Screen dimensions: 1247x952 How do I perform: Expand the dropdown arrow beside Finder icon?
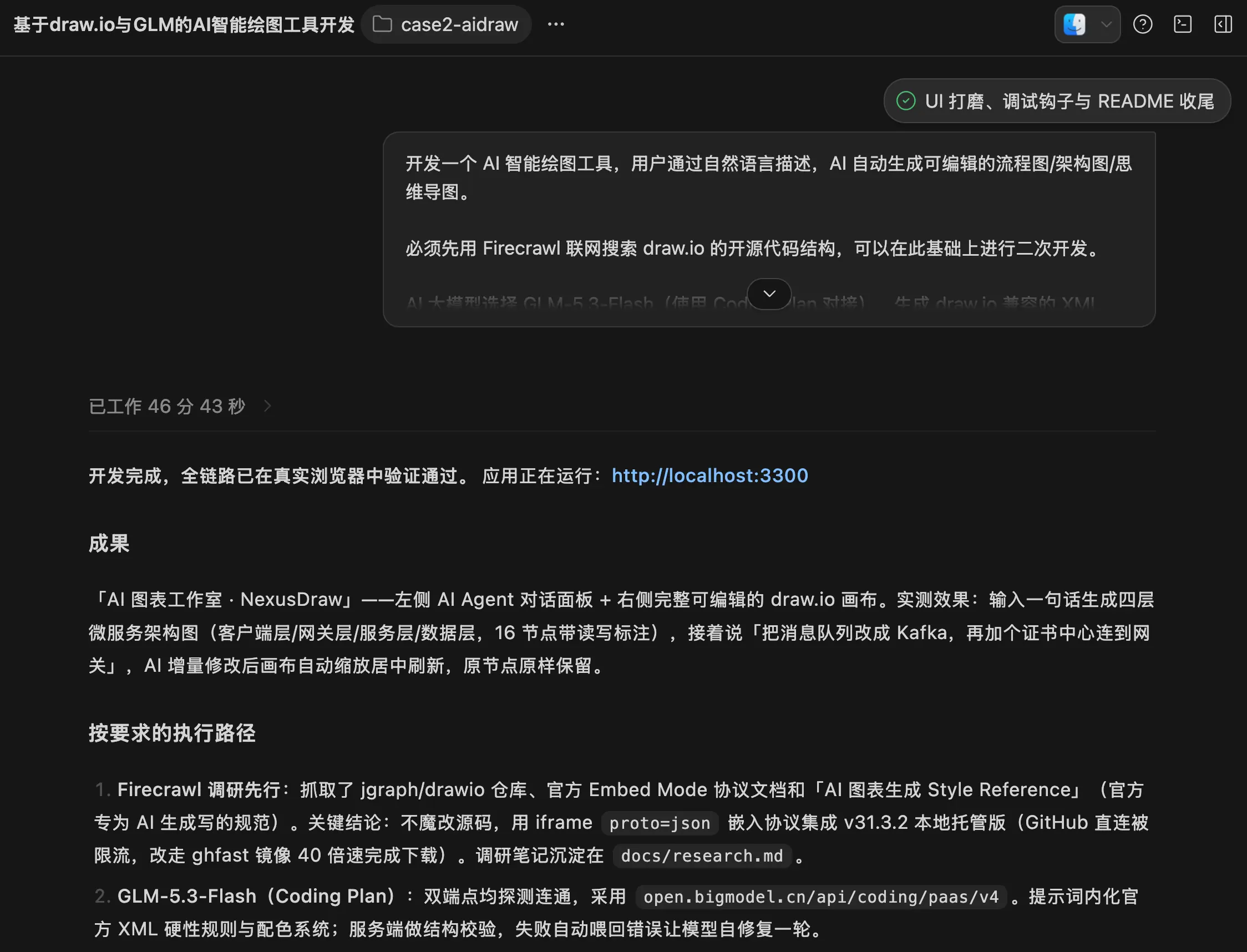click(x=1106, y=24)
